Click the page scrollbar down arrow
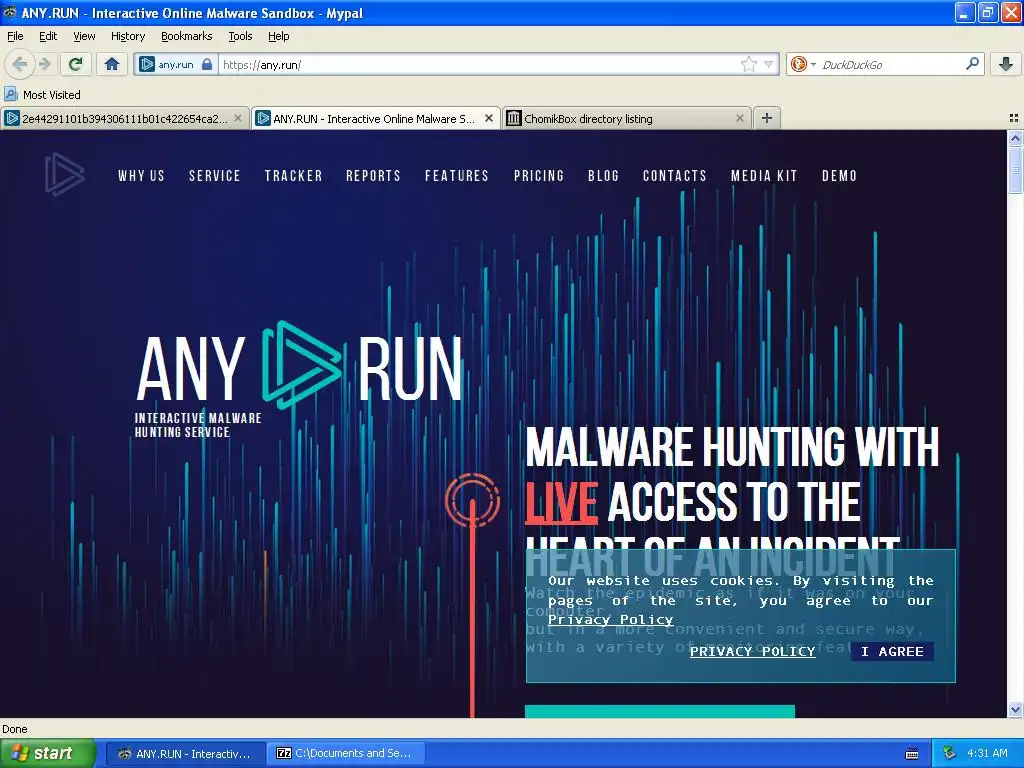Screen dimensions: 1024x768 point(1015,709)
